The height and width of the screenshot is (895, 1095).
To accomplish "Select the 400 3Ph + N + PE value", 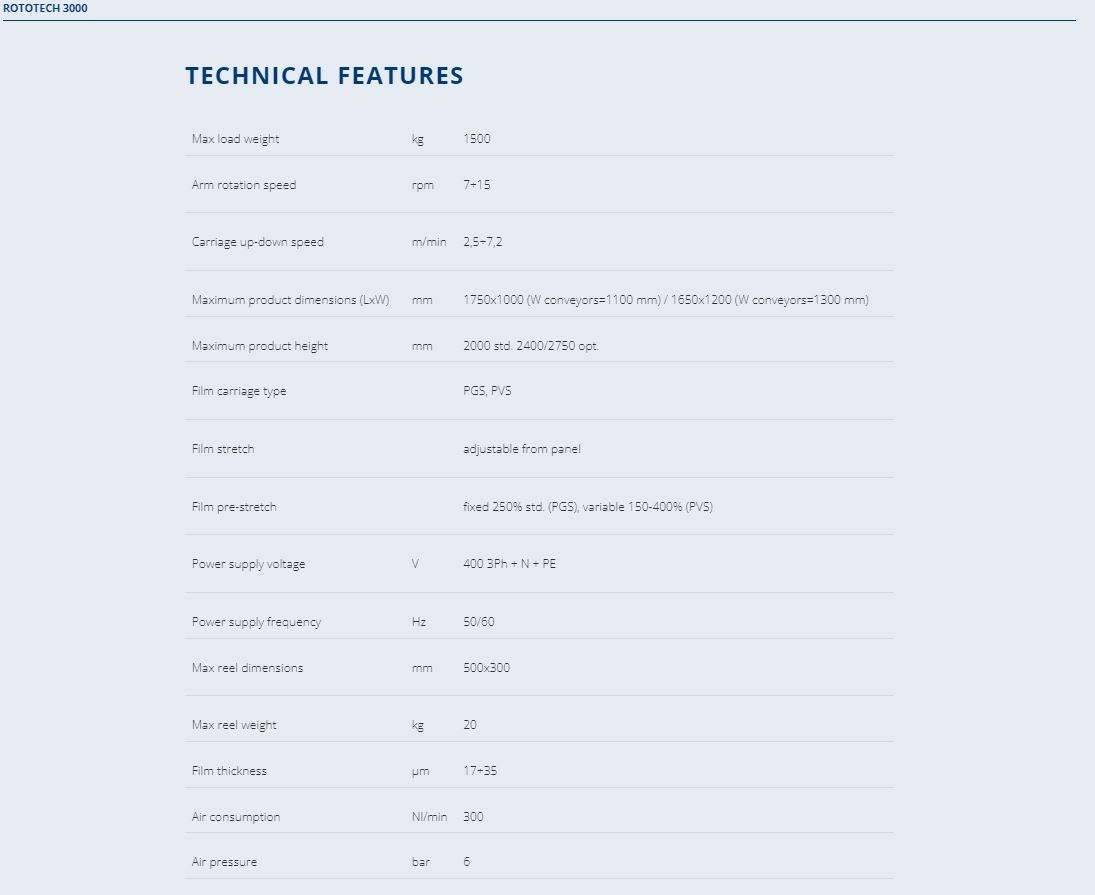I will pos(510,563).
